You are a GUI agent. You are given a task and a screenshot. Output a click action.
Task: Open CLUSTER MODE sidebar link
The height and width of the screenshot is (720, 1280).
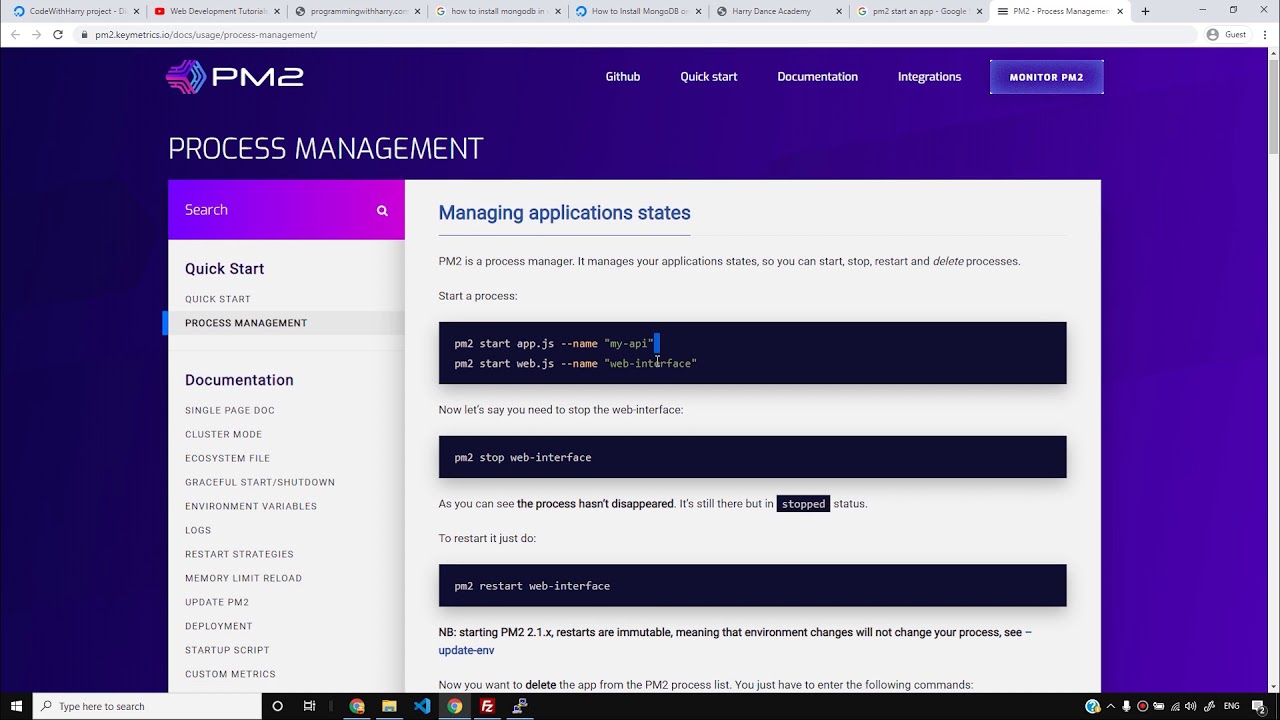point(223,434)
